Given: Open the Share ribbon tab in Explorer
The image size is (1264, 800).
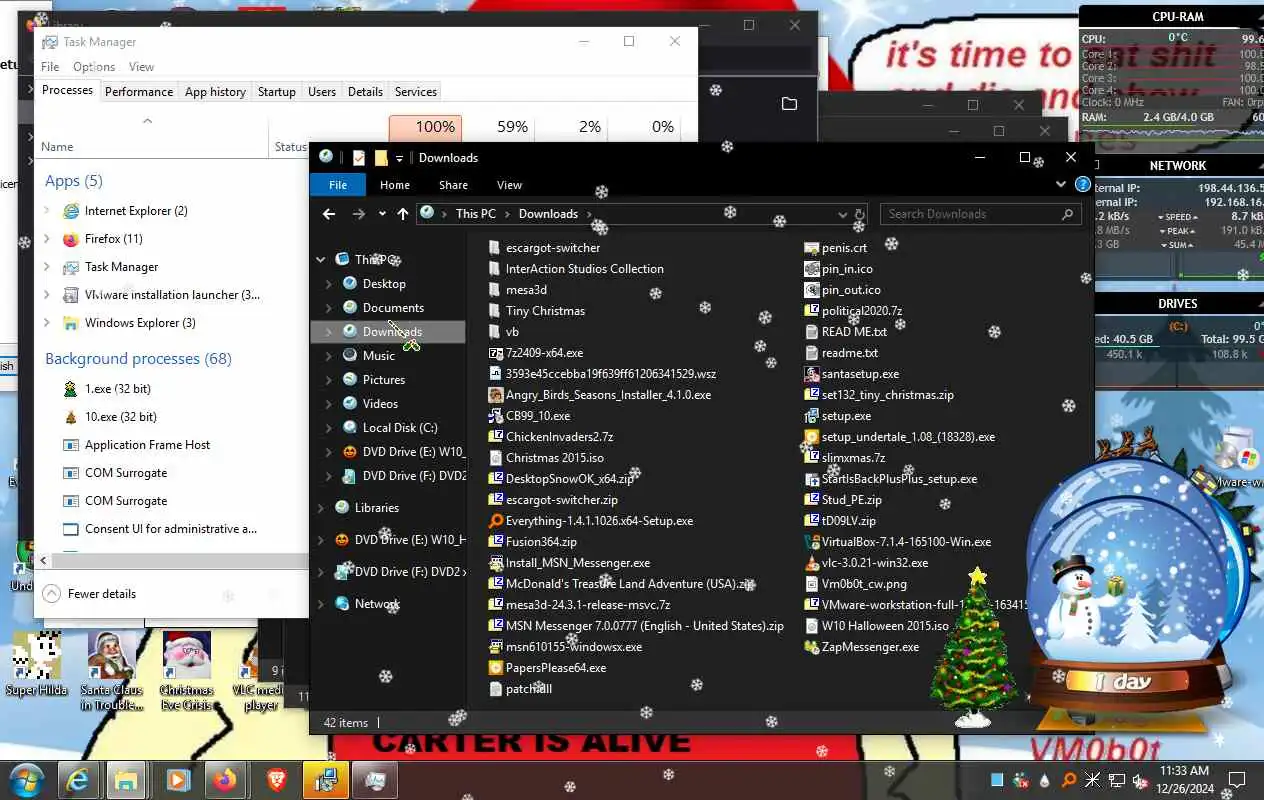Looking at the screenshot, I should coord(453,185).
